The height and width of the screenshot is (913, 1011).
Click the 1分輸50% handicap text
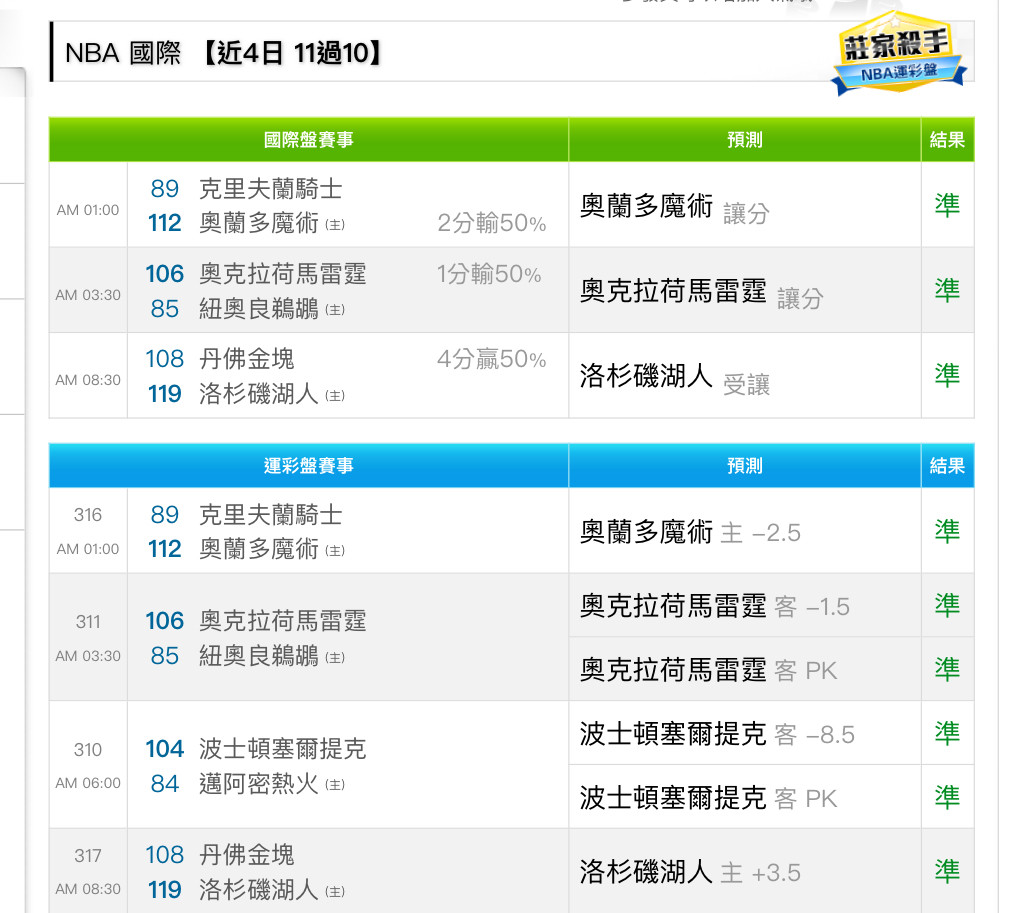(x=489, y=274)
